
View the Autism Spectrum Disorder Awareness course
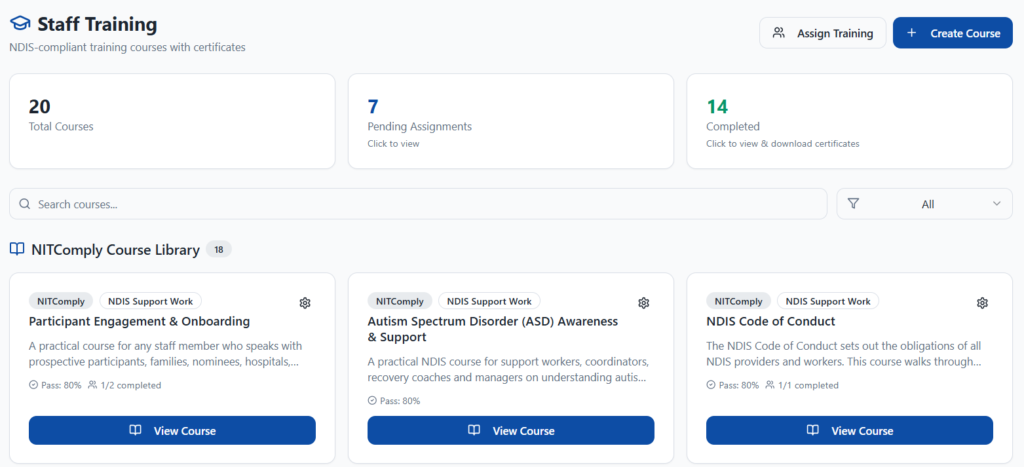[511, 430]
